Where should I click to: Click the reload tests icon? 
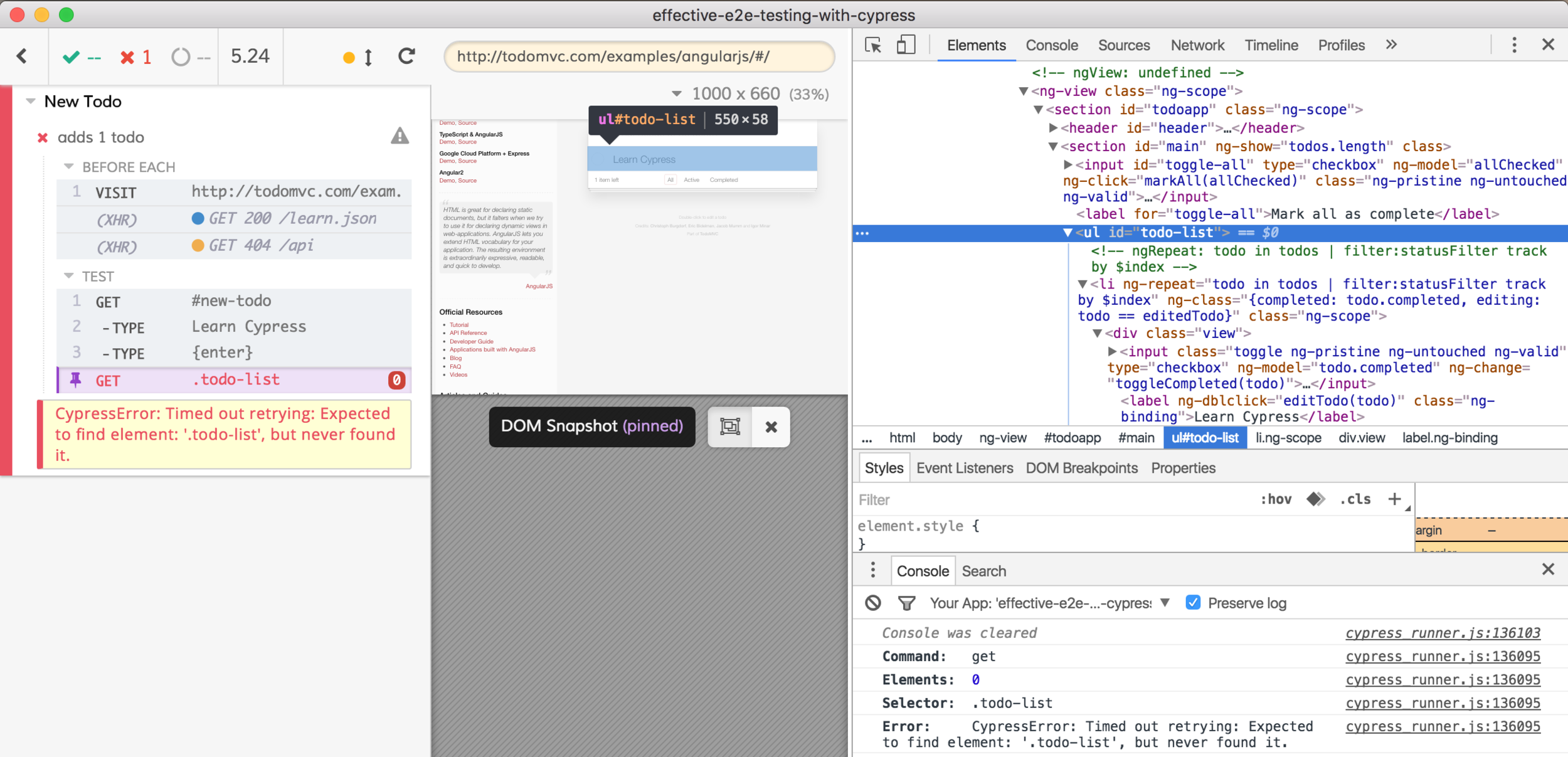tap(406, 56)
